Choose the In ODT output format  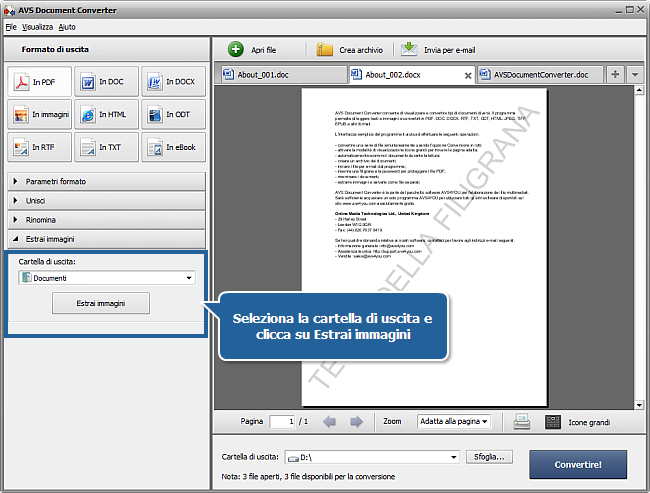click(173, 114)
